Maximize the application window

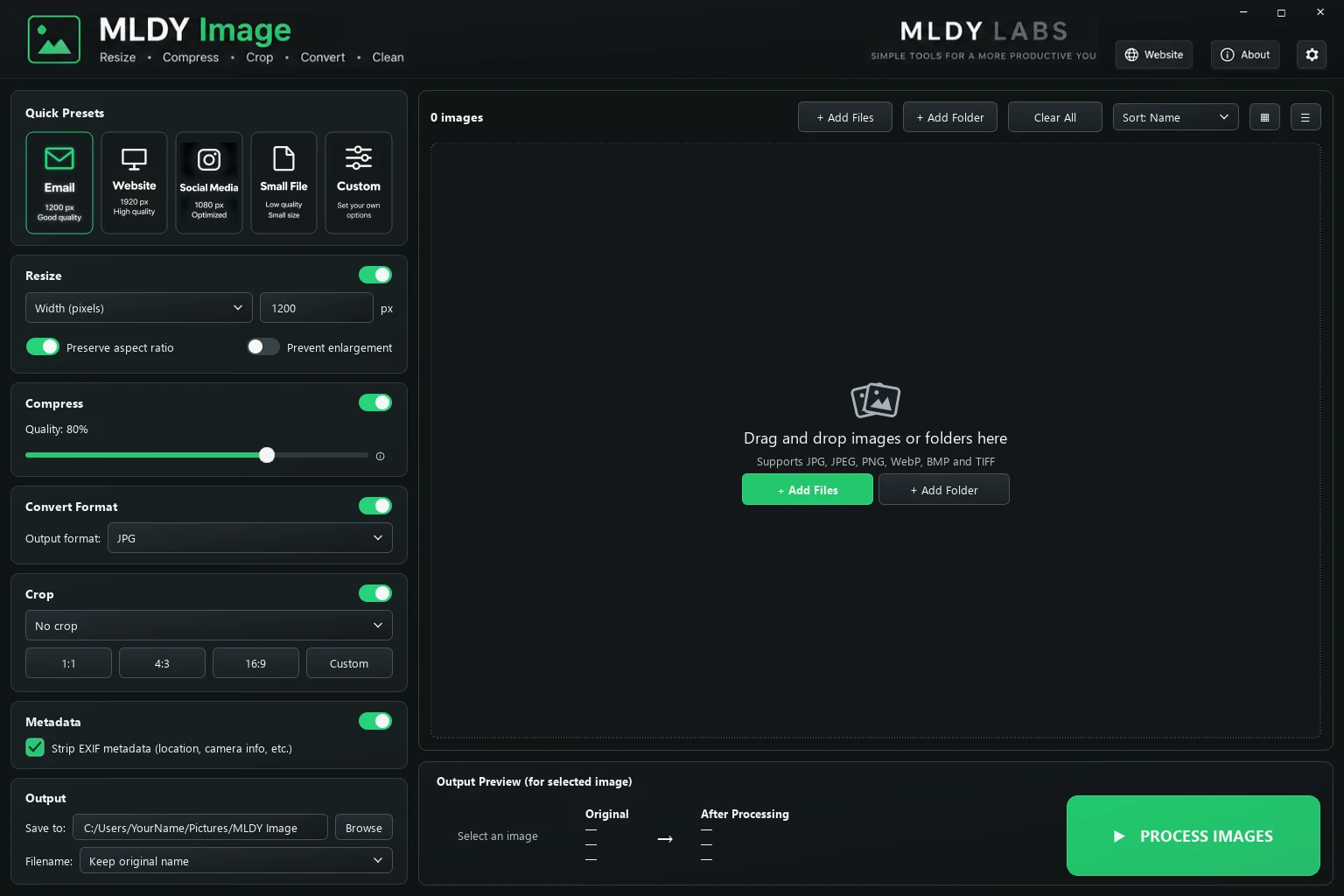1281,12
